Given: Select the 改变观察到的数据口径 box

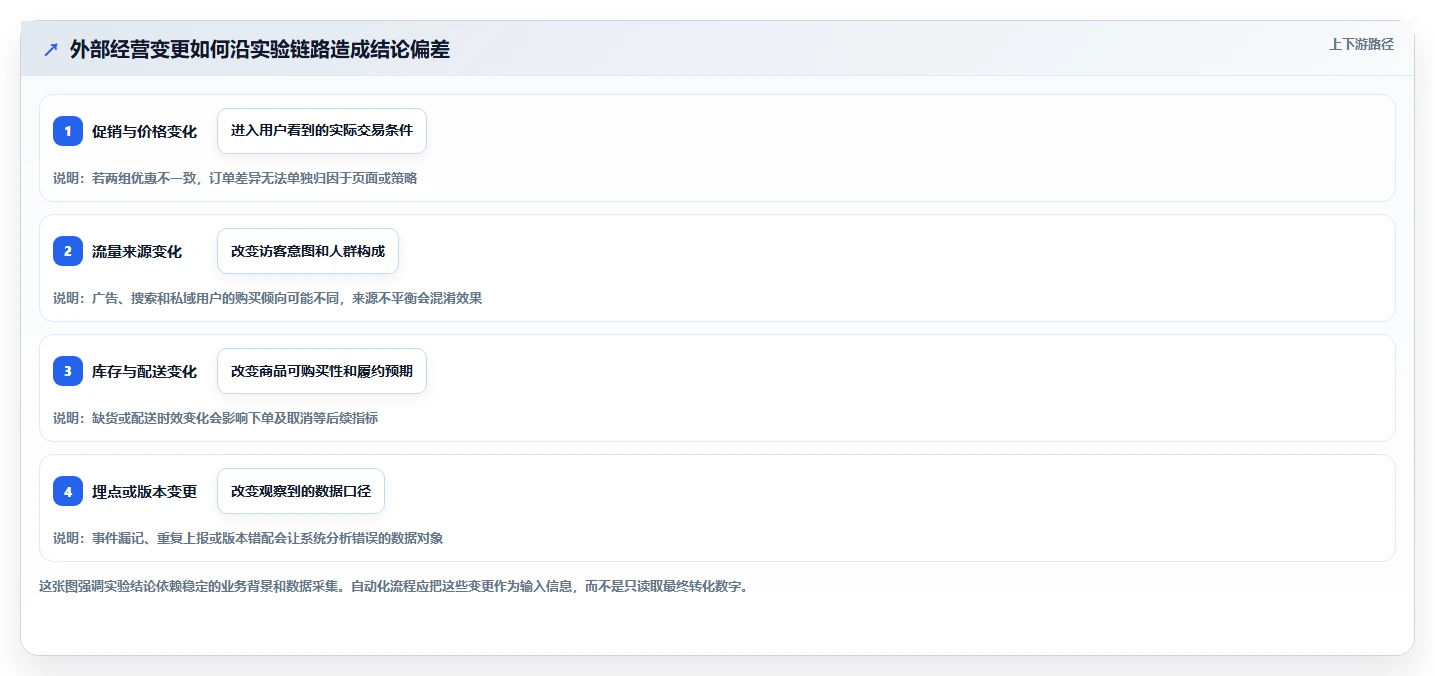Looking at the screenshot, I should point(301,491).
